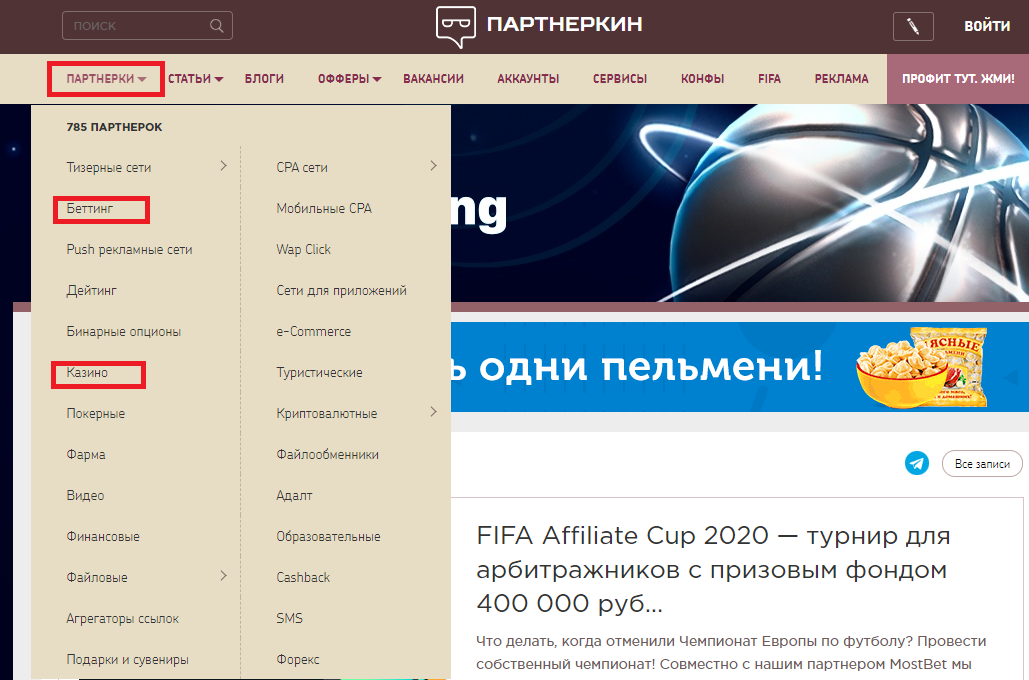Open the ПАРТНЕРКИ dropdown menu
Viewport: 1029px width, 680px height.
pyautogui.click(x=106, y=79)
